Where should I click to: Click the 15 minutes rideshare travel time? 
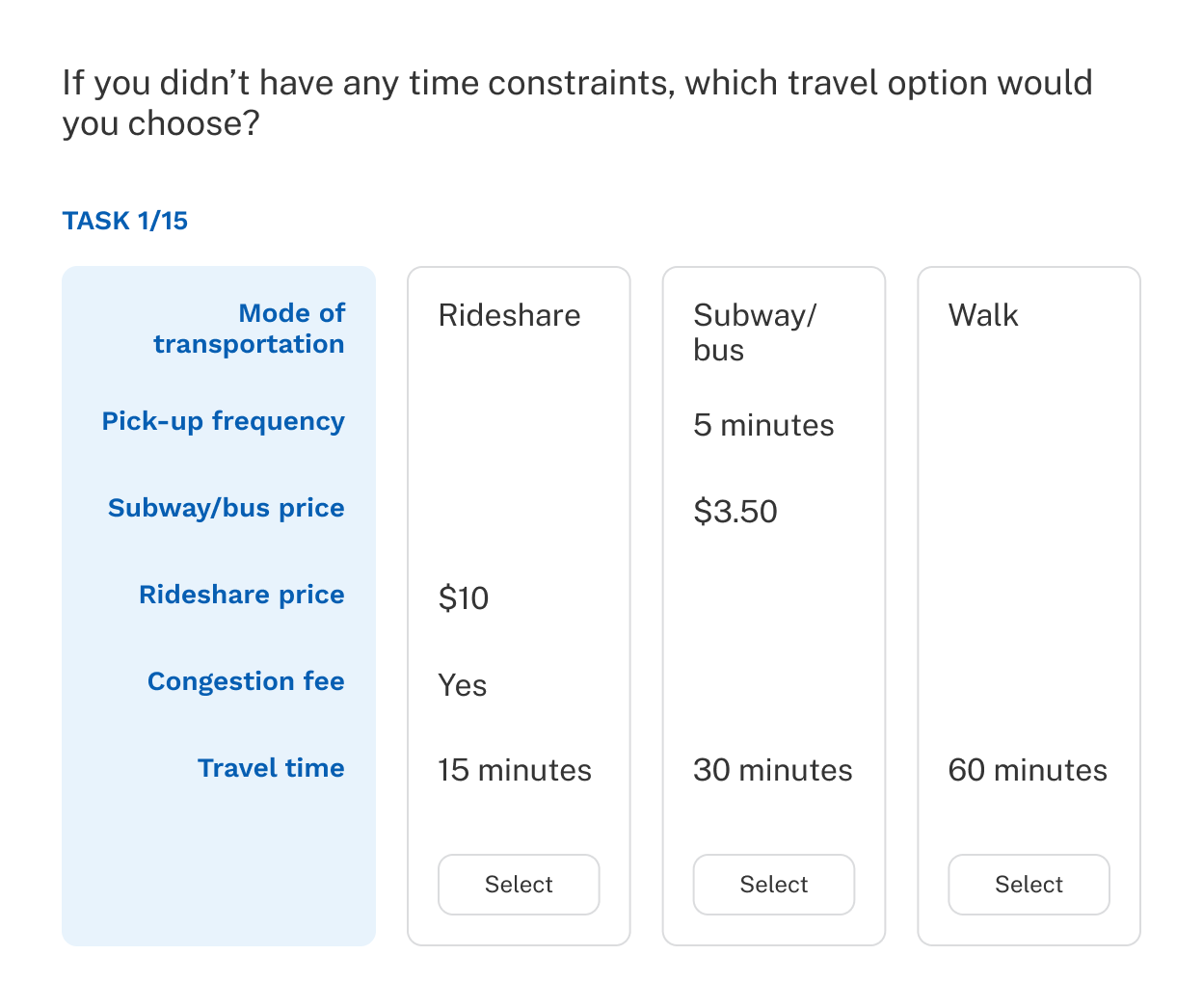(x=515, y=770)
